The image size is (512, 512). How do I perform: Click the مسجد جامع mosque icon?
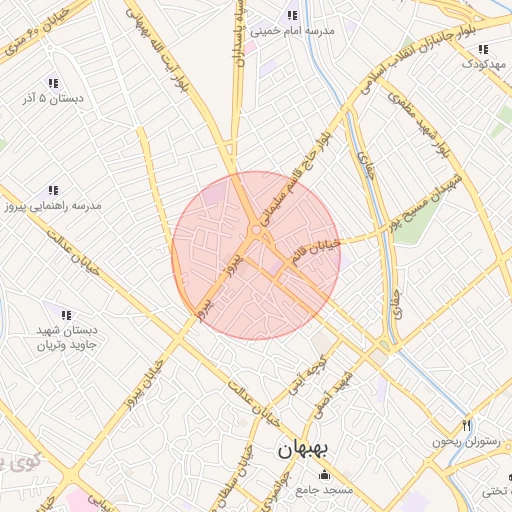click(x=324, y=475)
